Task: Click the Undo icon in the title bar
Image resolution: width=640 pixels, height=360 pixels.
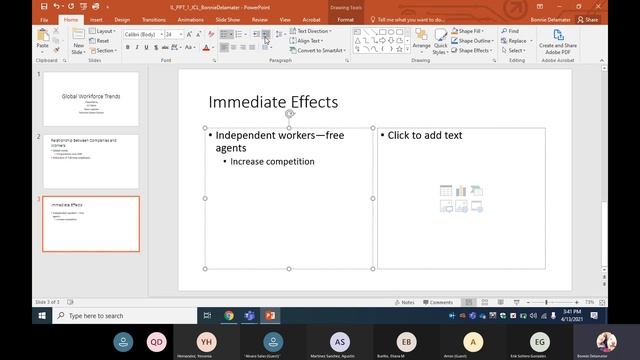Action: (x=56, y=7)
